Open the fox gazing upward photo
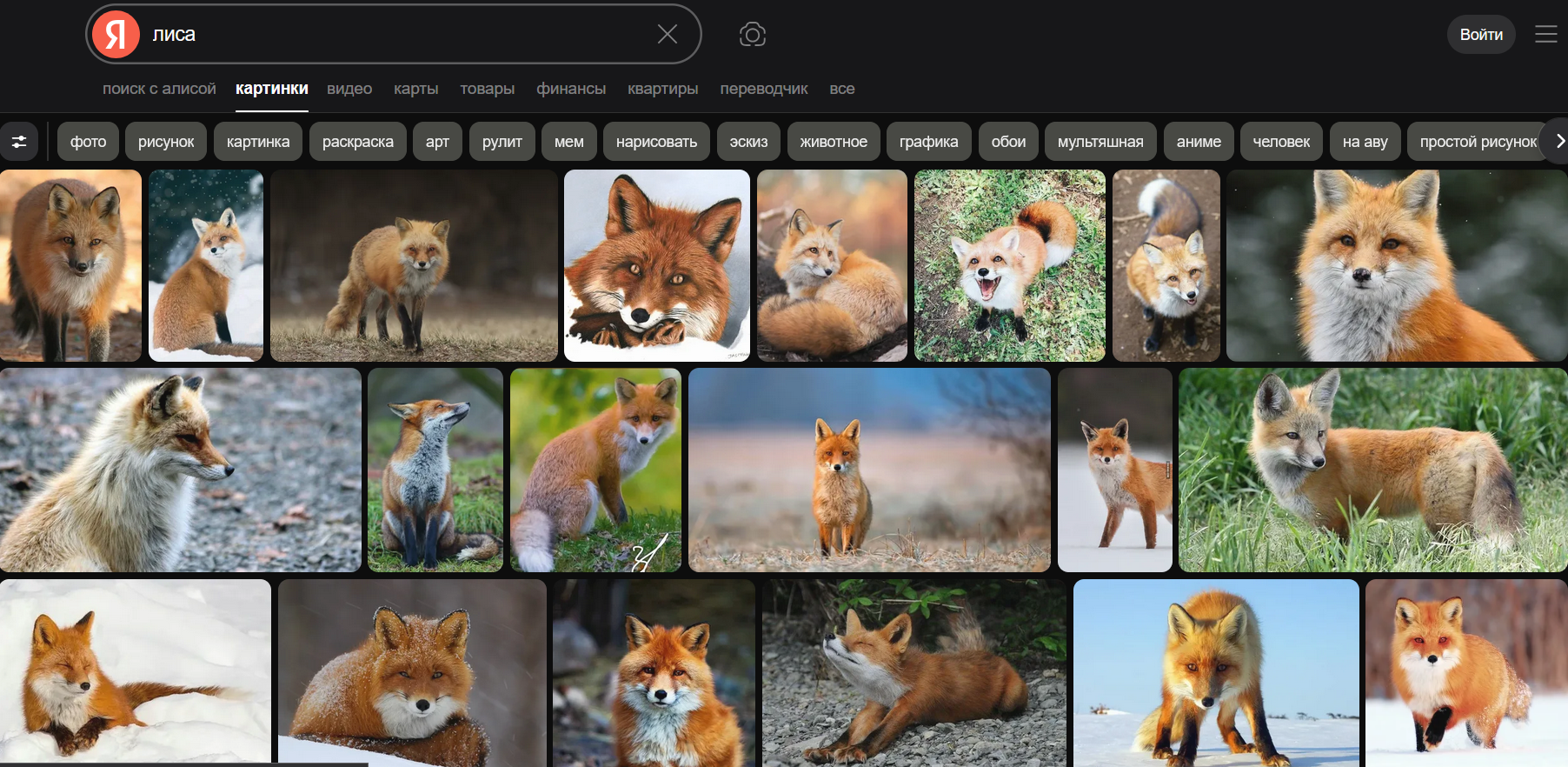1568x767 pixels. point(435,470)
